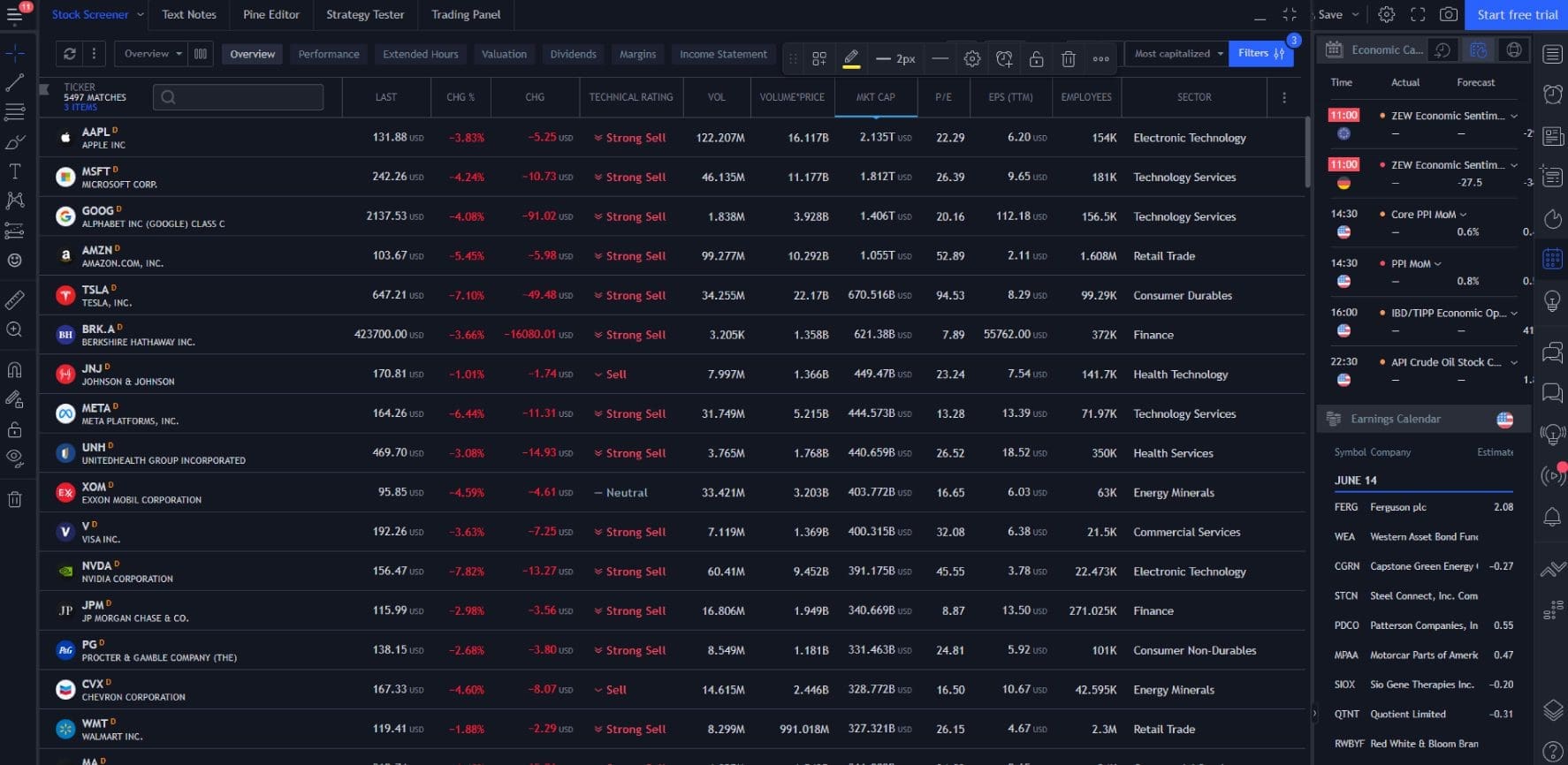Select the trend line drawing tool
1568x765 pixels.
[x=15, y=83]
